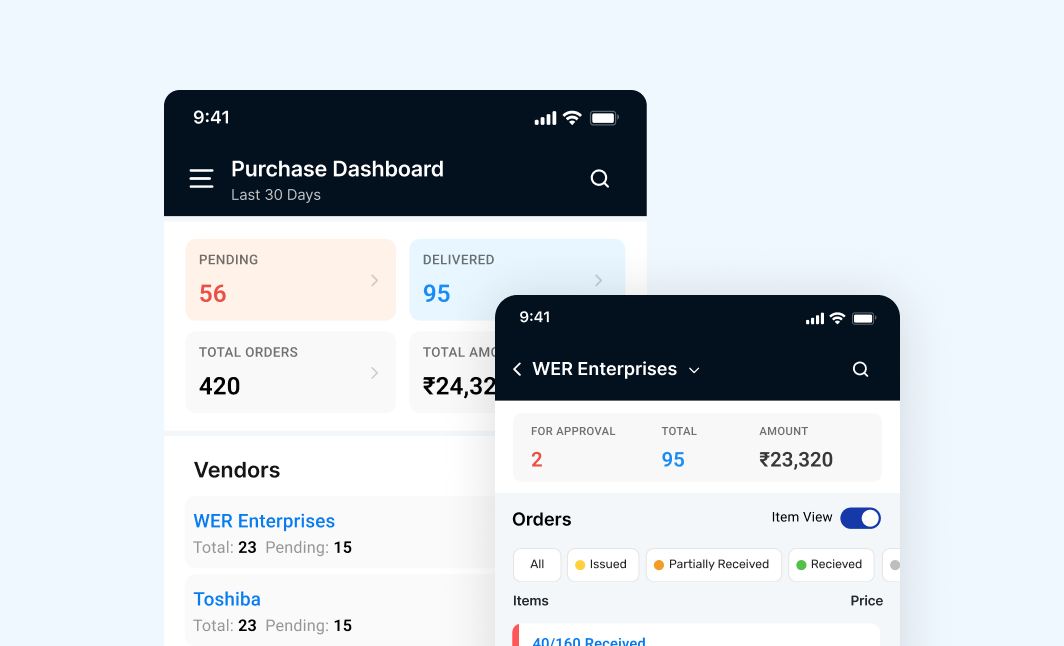This screenshot has height=646, width=1064.
Task: Tap the search icon in WER Enterprises screen
Action: 860,369
